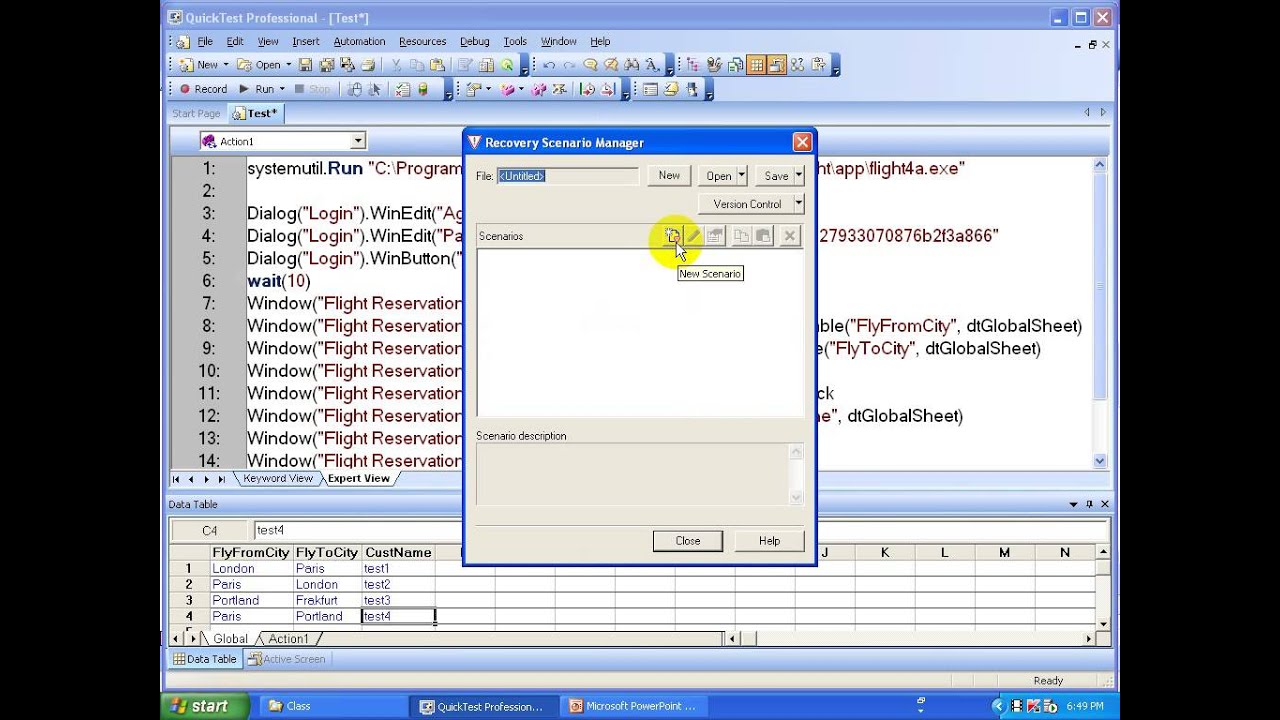Click the Copy icon in the main toolbar
1280x720 pixels.
tap(416, 65)
